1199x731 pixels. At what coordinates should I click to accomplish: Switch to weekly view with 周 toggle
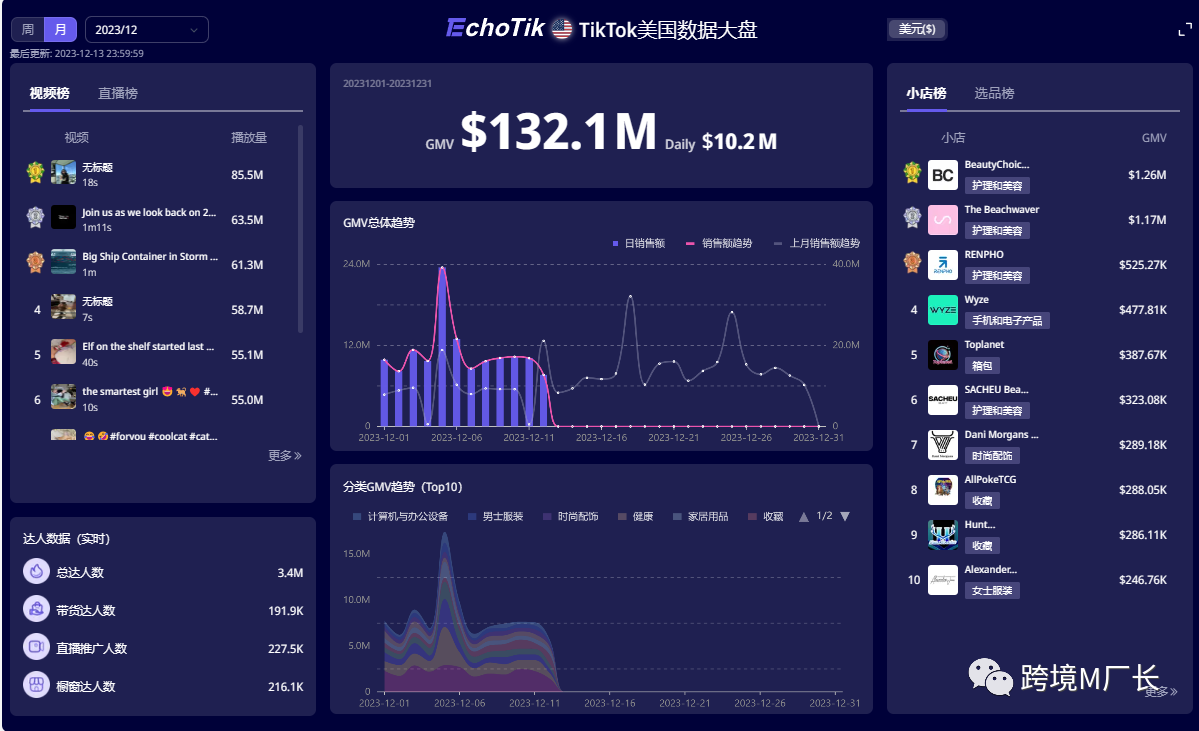point(28,30)
